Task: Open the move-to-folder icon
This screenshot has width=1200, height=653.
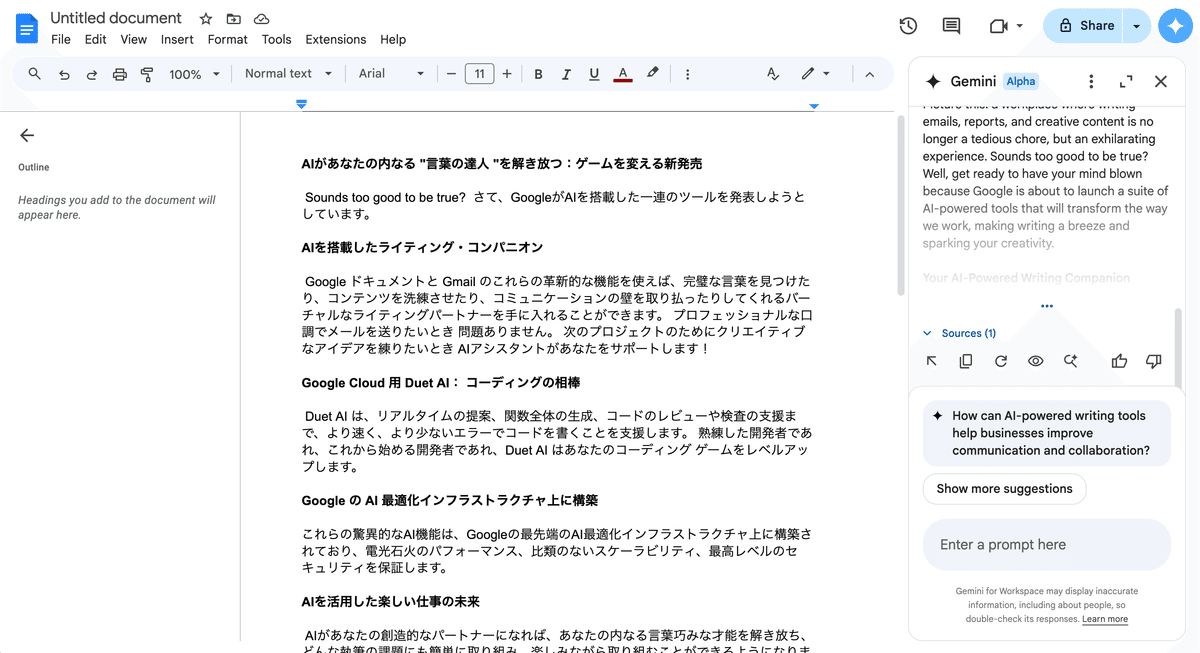Action: click(234, 19)
